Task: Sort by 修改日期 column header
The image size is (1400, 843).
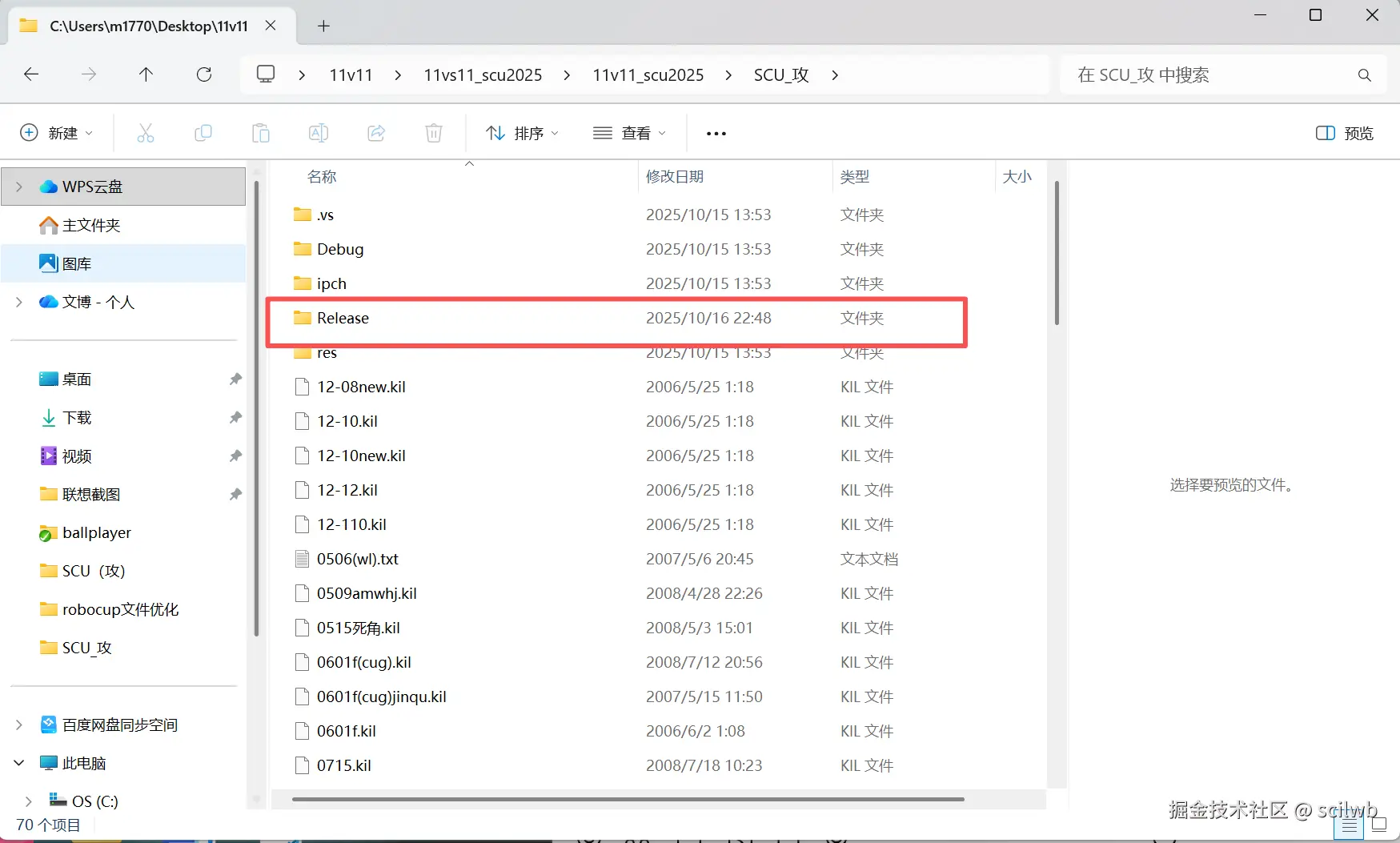Action: coord(675,176)
